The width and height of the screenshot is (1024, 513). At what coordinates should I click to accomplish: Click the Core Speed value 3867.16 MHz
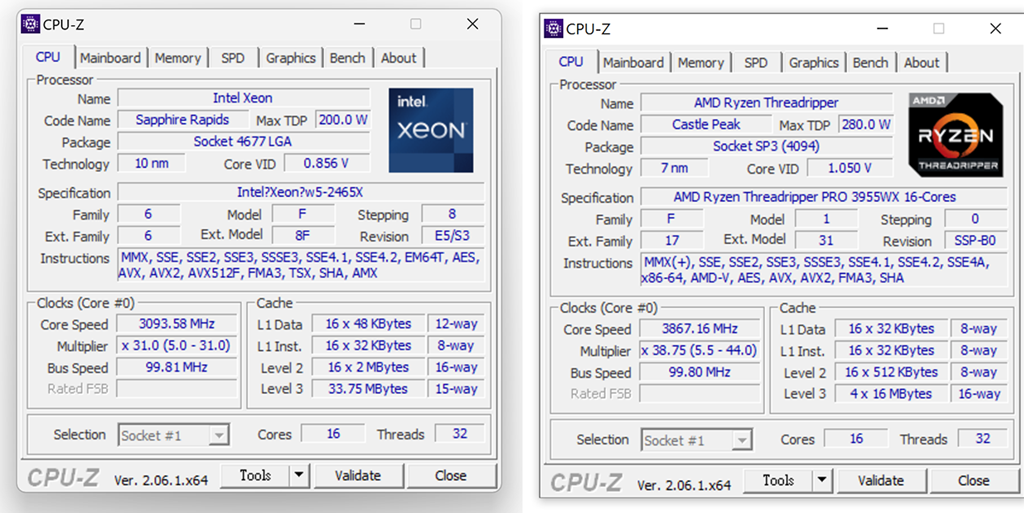click(700, 329)
